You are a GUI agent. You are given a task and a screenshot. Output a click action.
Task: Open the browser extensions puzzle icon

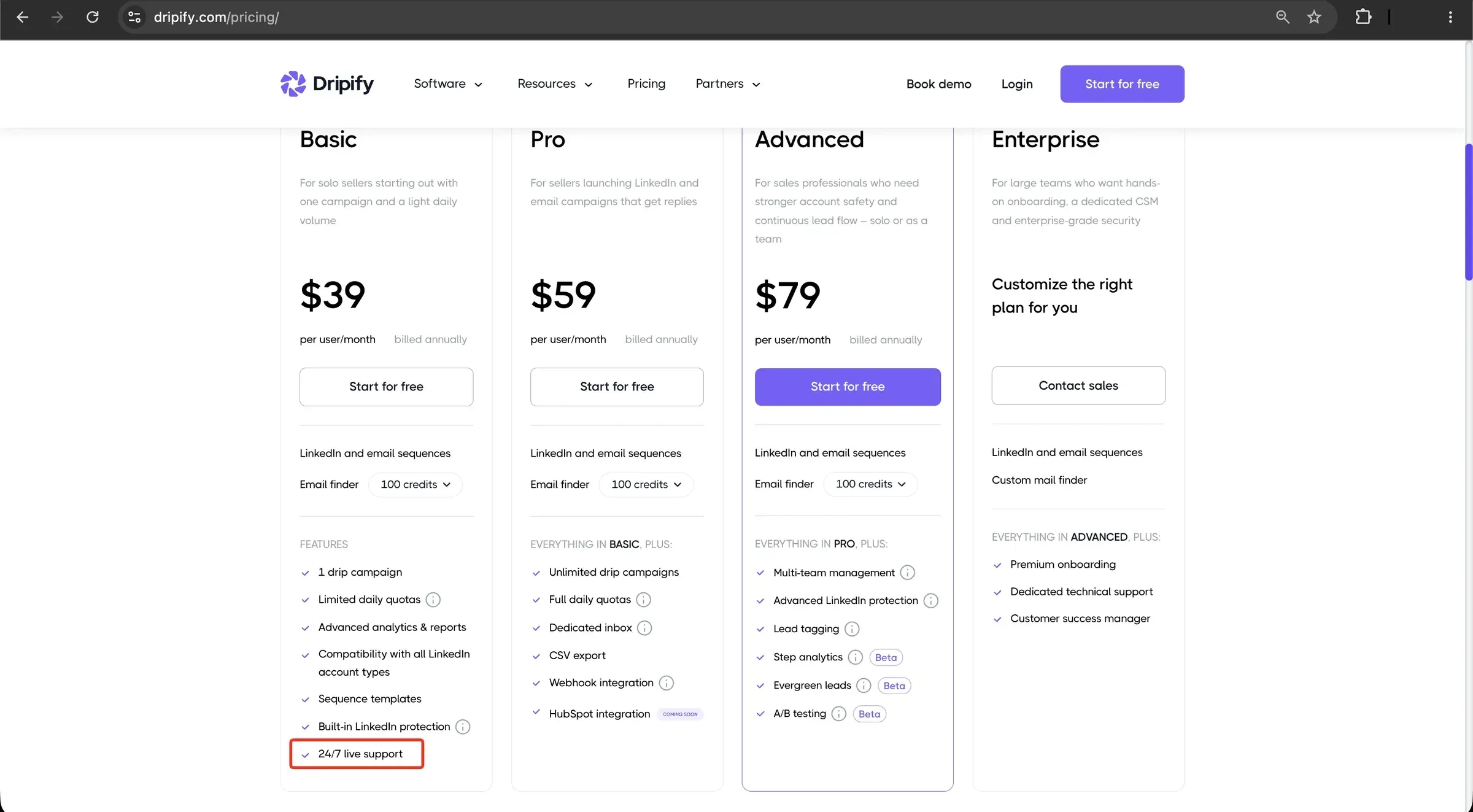pyautogui.click(x=1363, y=17)
